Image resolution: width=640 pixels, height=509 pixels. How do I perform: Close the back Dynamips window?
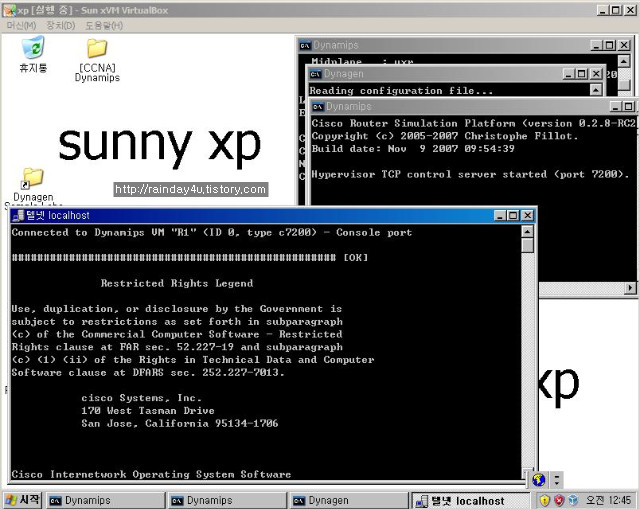624,45
